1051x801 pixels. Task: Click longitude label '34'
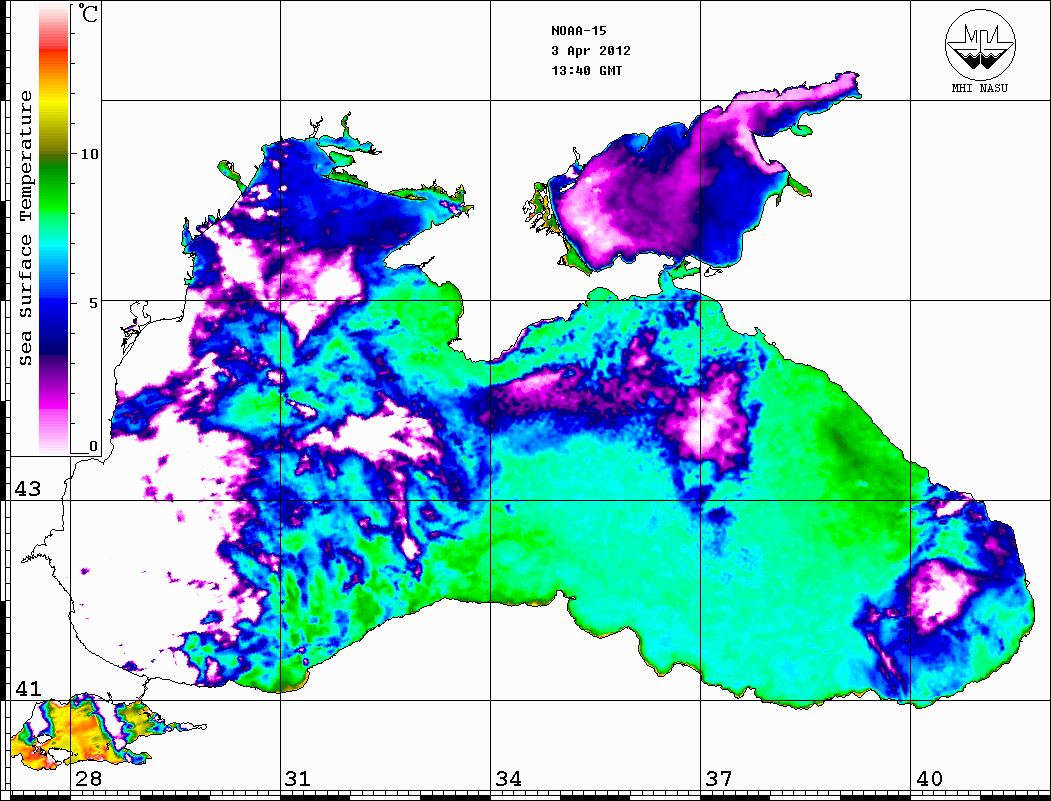pyautogui.click(x=508, y=778)
